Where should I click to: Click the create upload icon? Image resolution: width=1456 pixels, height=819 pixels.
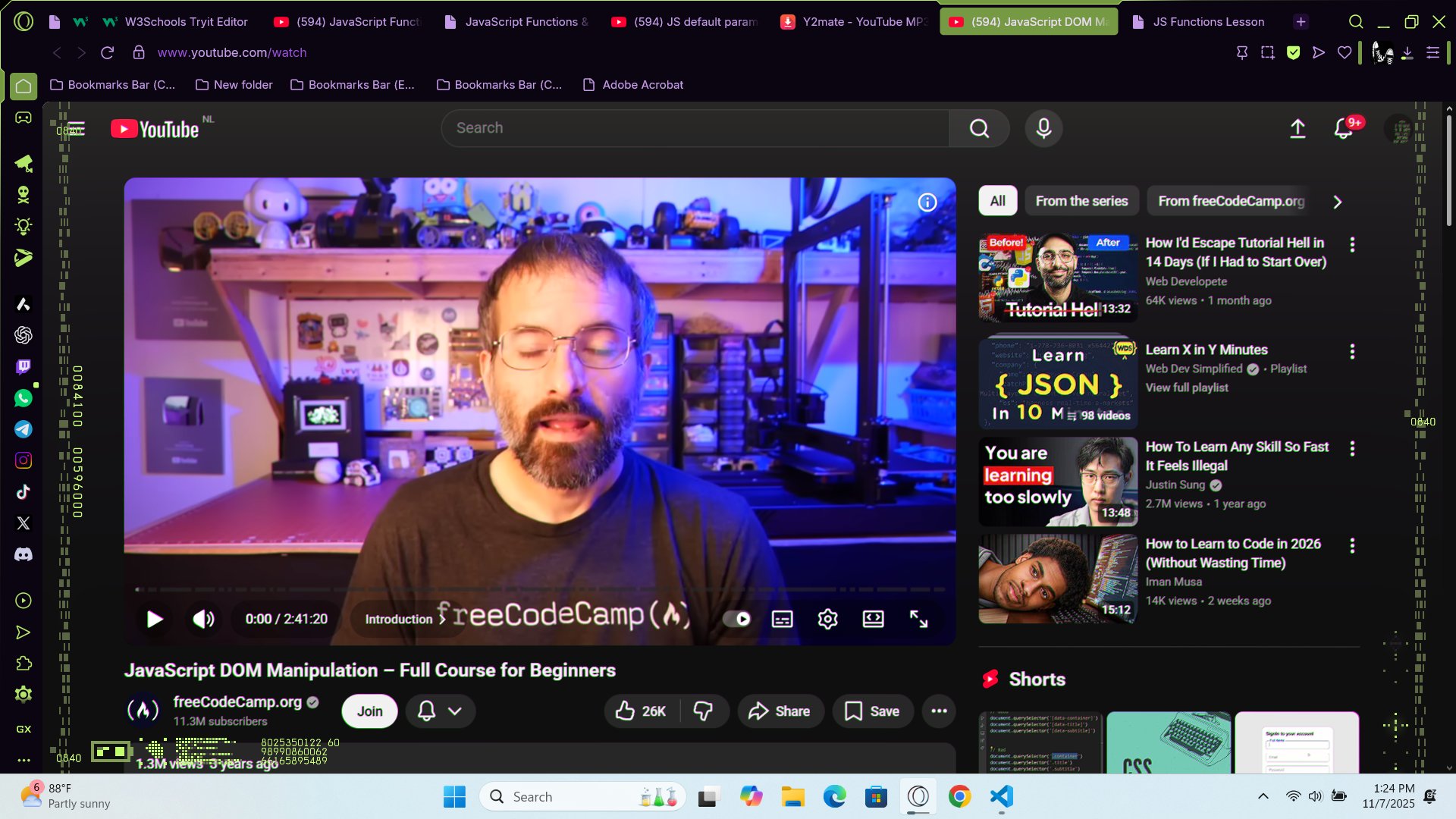pyautogui.click(x=1298, y=129)
